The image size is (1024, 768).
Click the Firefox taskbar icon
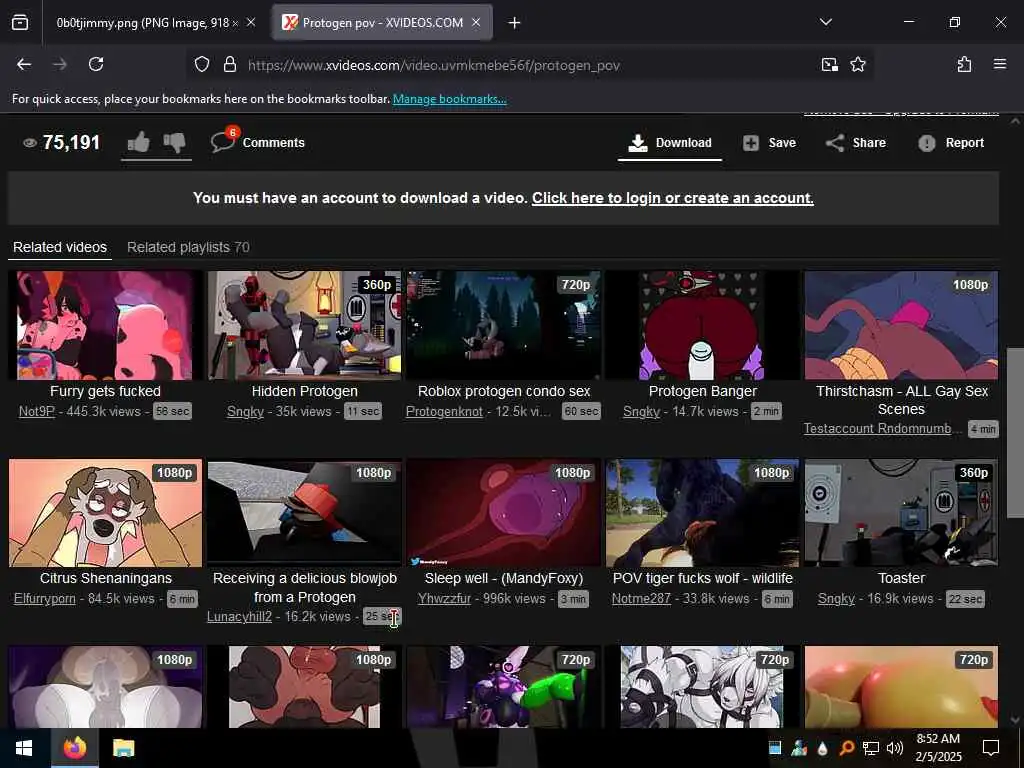pos(74,748)
